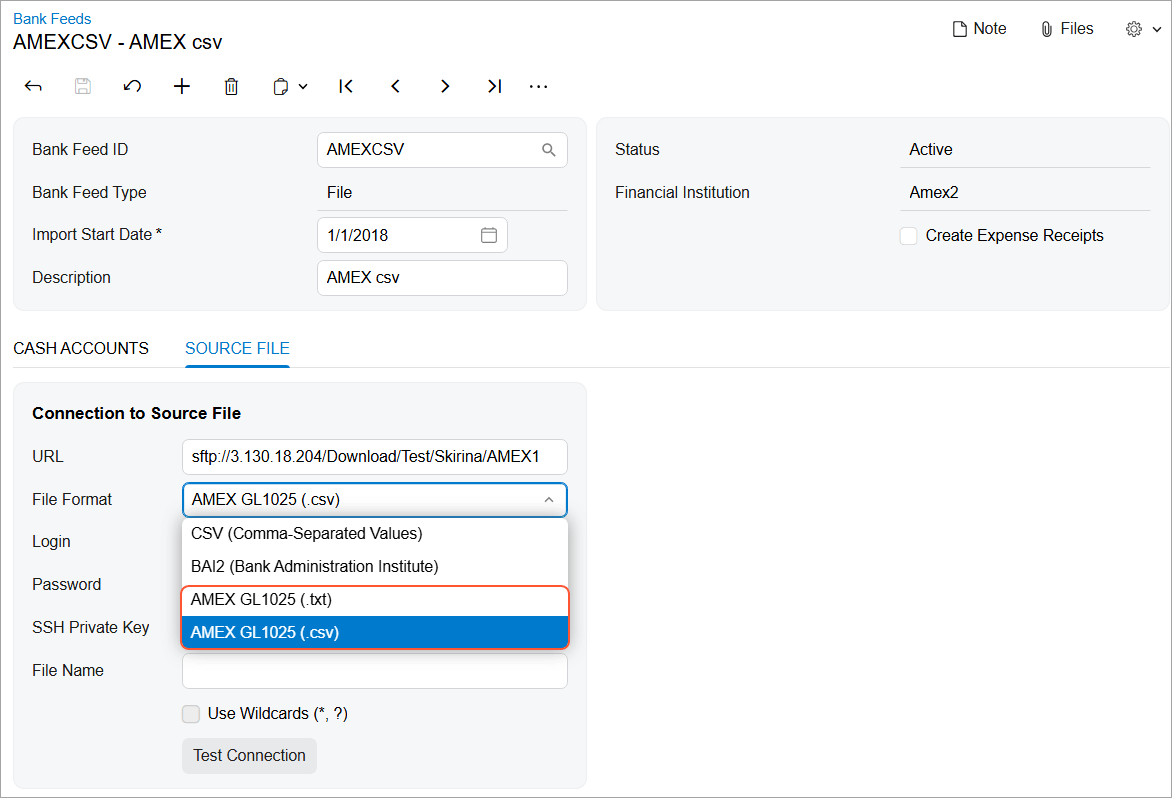The image size is (1172, 798).
Task: Open the ellipsis More actions menu
Action: 538,86
